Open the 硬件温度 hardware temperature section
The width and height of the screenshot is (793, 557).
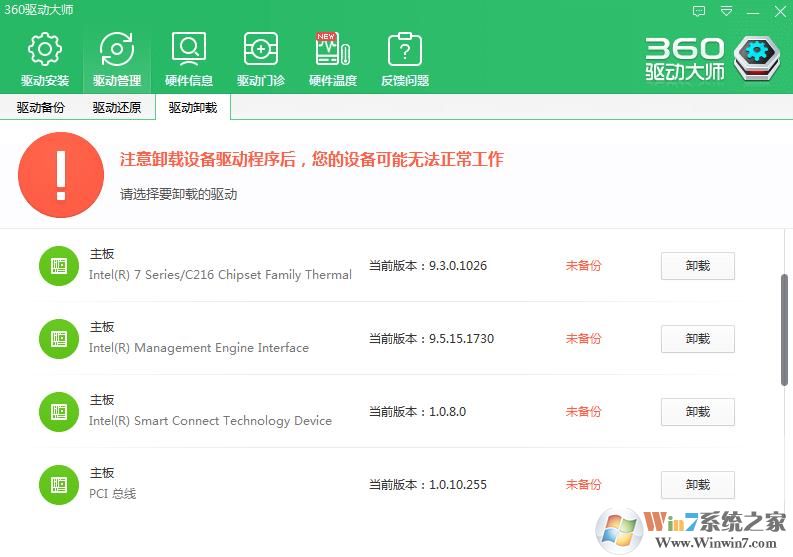(x=332, y=59)
